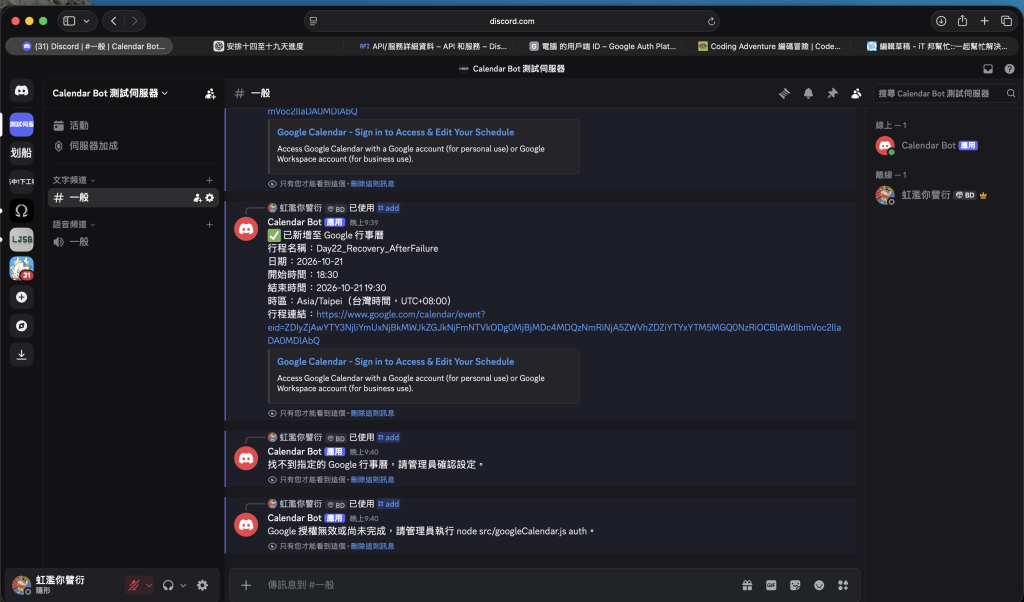Screen dimensions: 1024x602
Task: Open Safari share icon
Action: coord(963,21)
